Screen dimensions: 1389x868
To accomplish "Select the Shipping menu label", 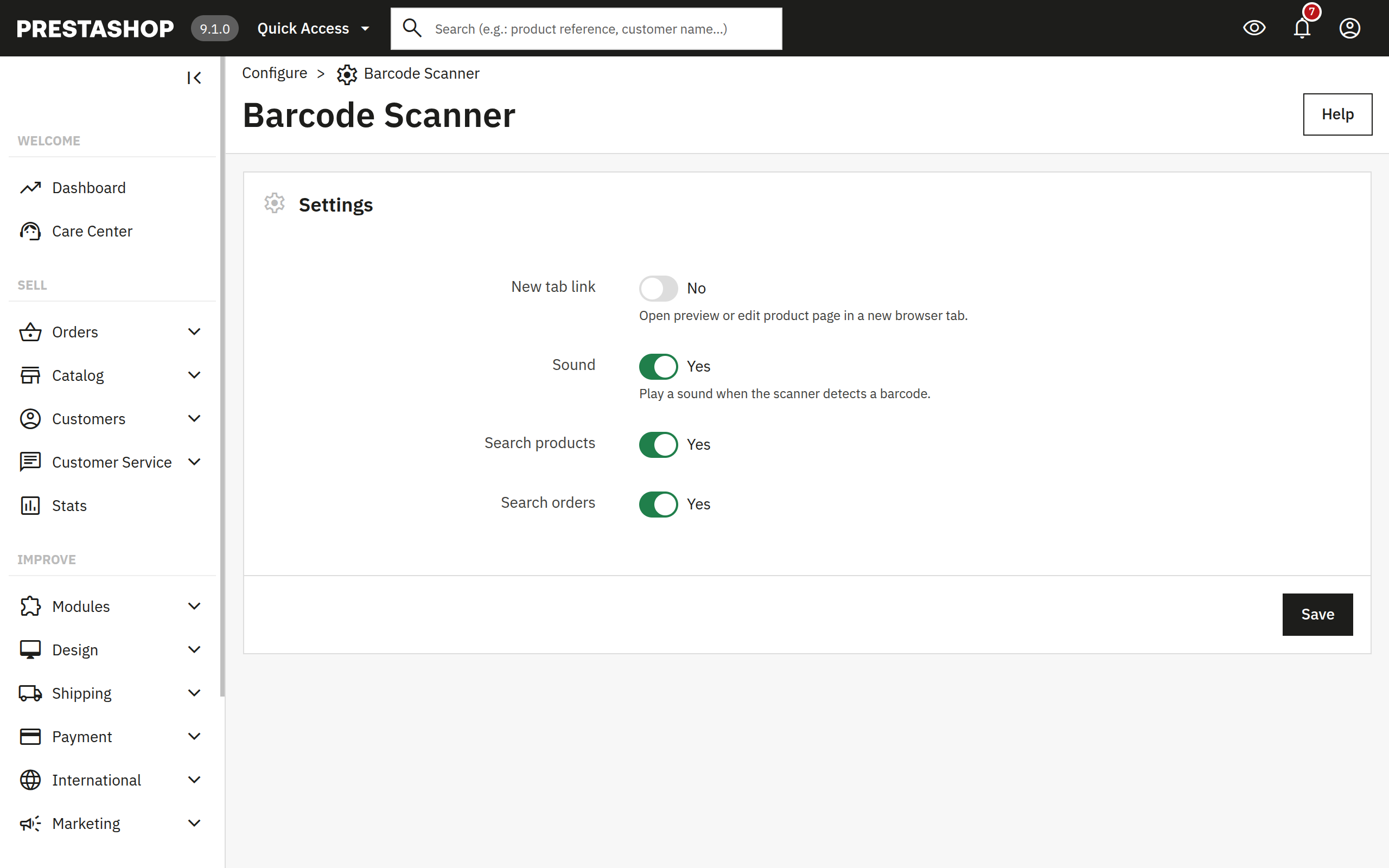I will (81, 693).
